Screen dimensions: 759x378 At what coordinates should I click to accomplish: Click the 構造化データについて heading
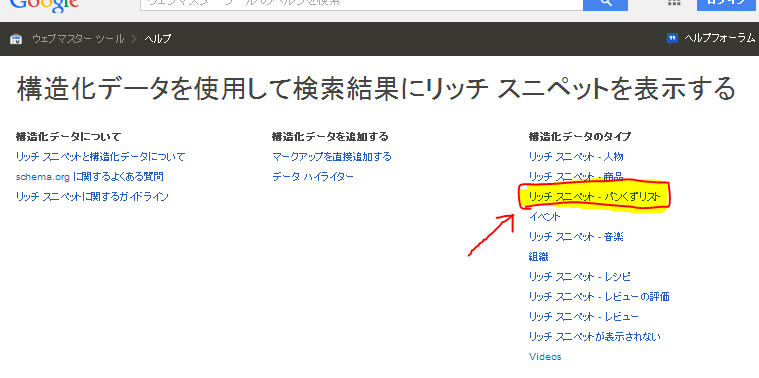coord(68,137)
